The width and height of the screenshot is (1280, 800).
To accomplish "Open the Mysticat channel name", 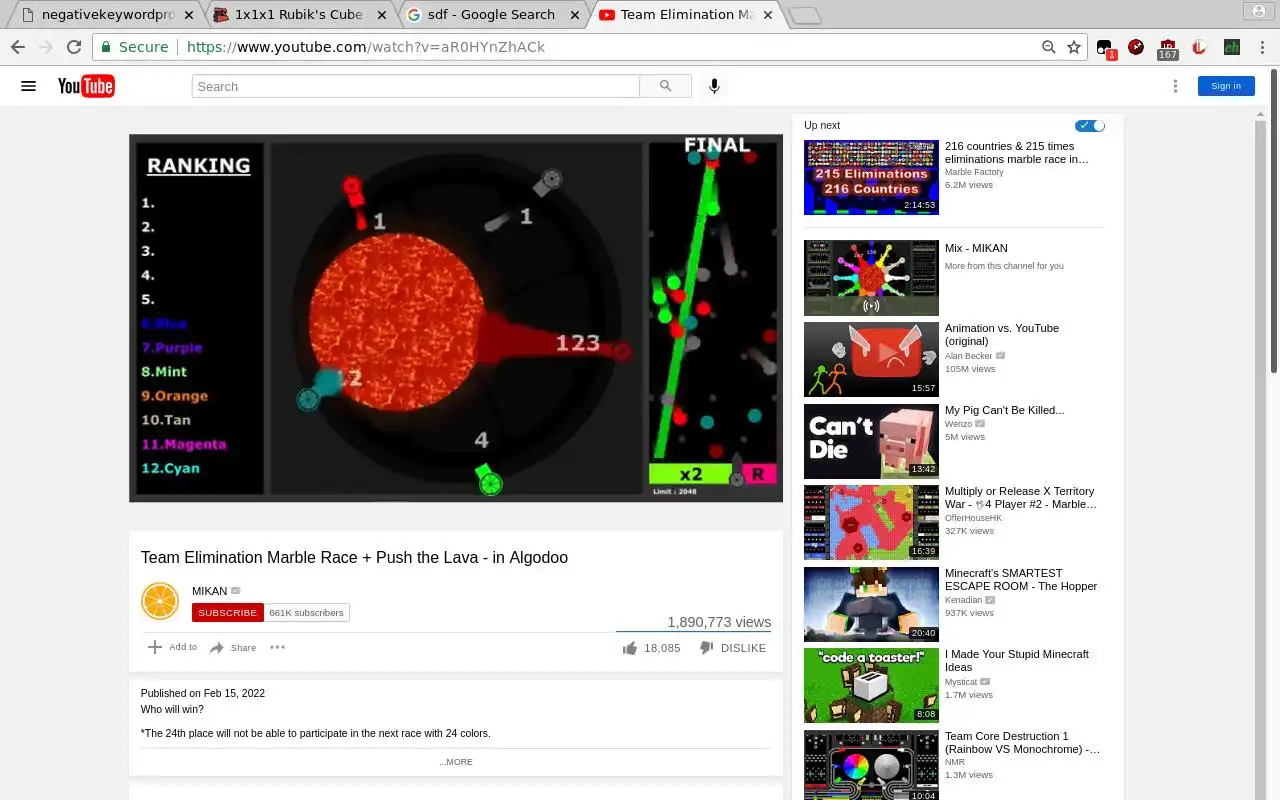I will pos(962,682).
